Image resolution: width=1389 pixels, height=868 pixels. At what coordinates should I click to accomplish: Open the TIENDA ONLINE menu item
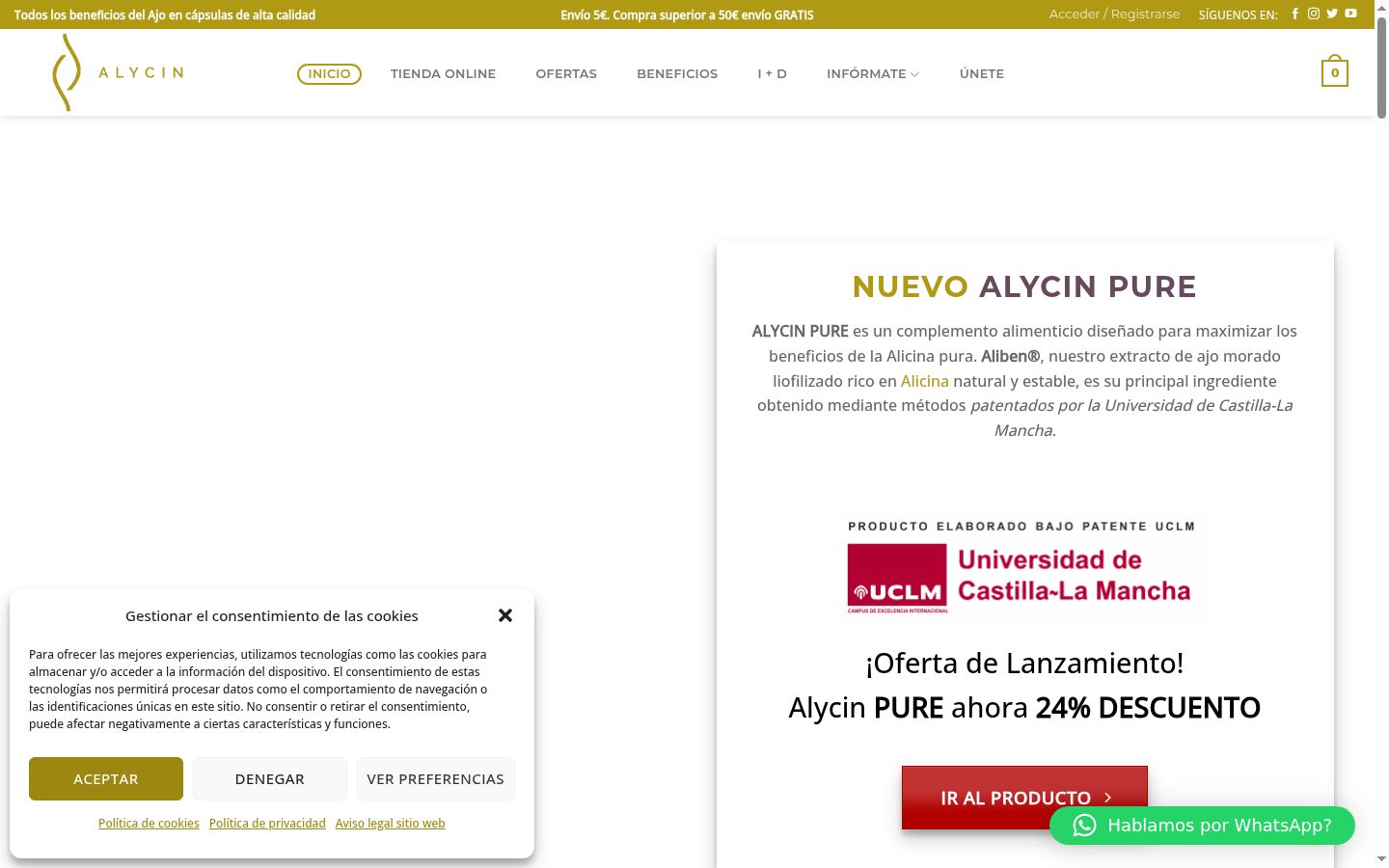pyautogui.click(x=443, y=73)
